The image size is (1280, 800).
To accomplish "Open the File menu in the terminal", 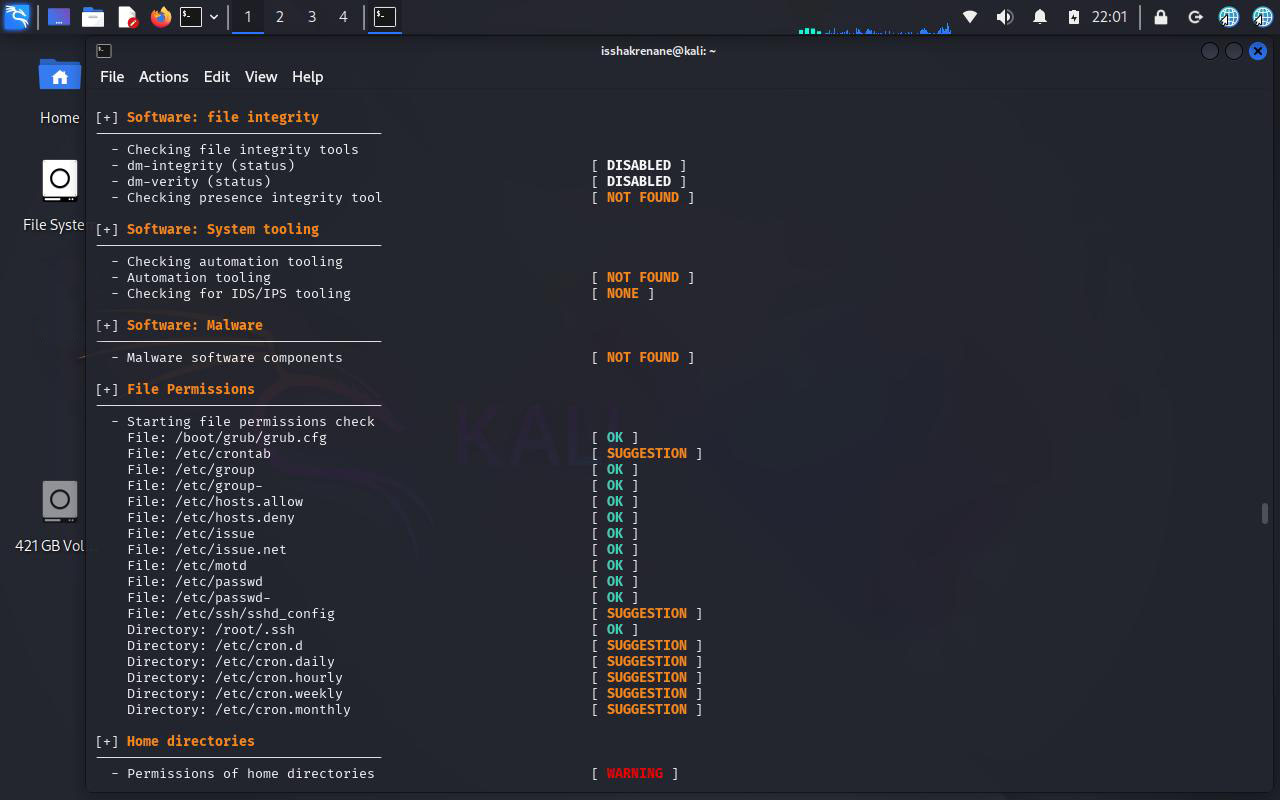I will click(112, 77).
